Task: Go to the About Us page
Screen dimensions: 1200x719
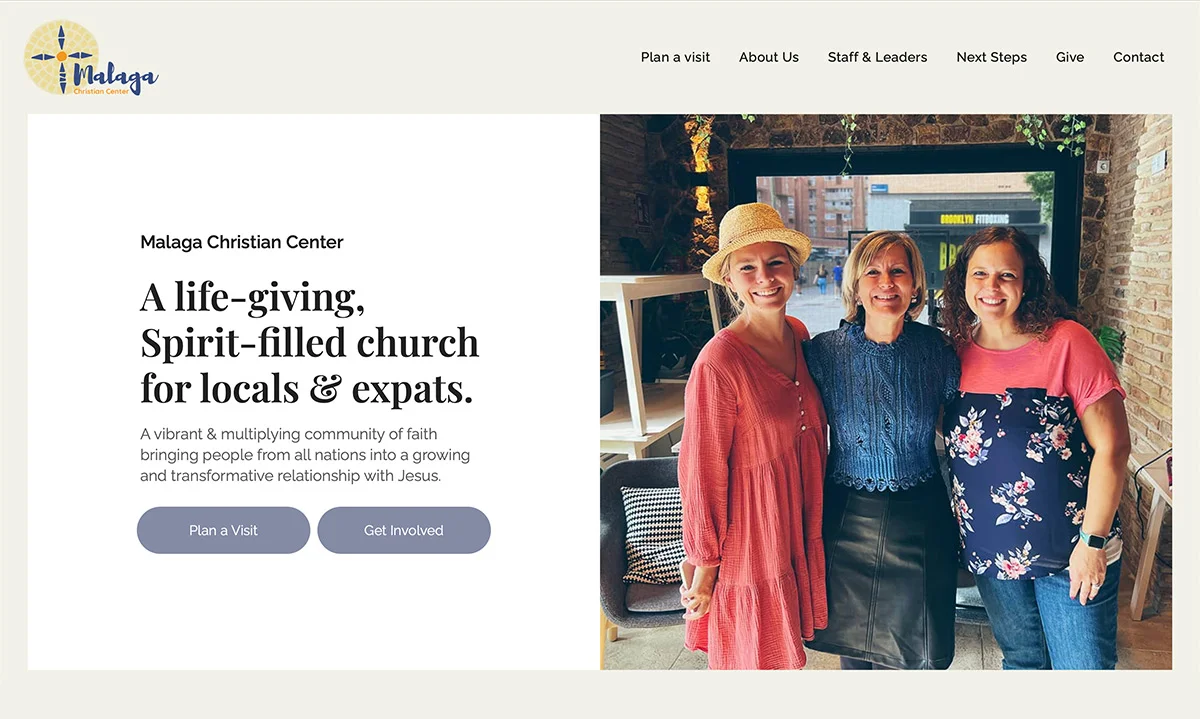Action: click(768, 57)
